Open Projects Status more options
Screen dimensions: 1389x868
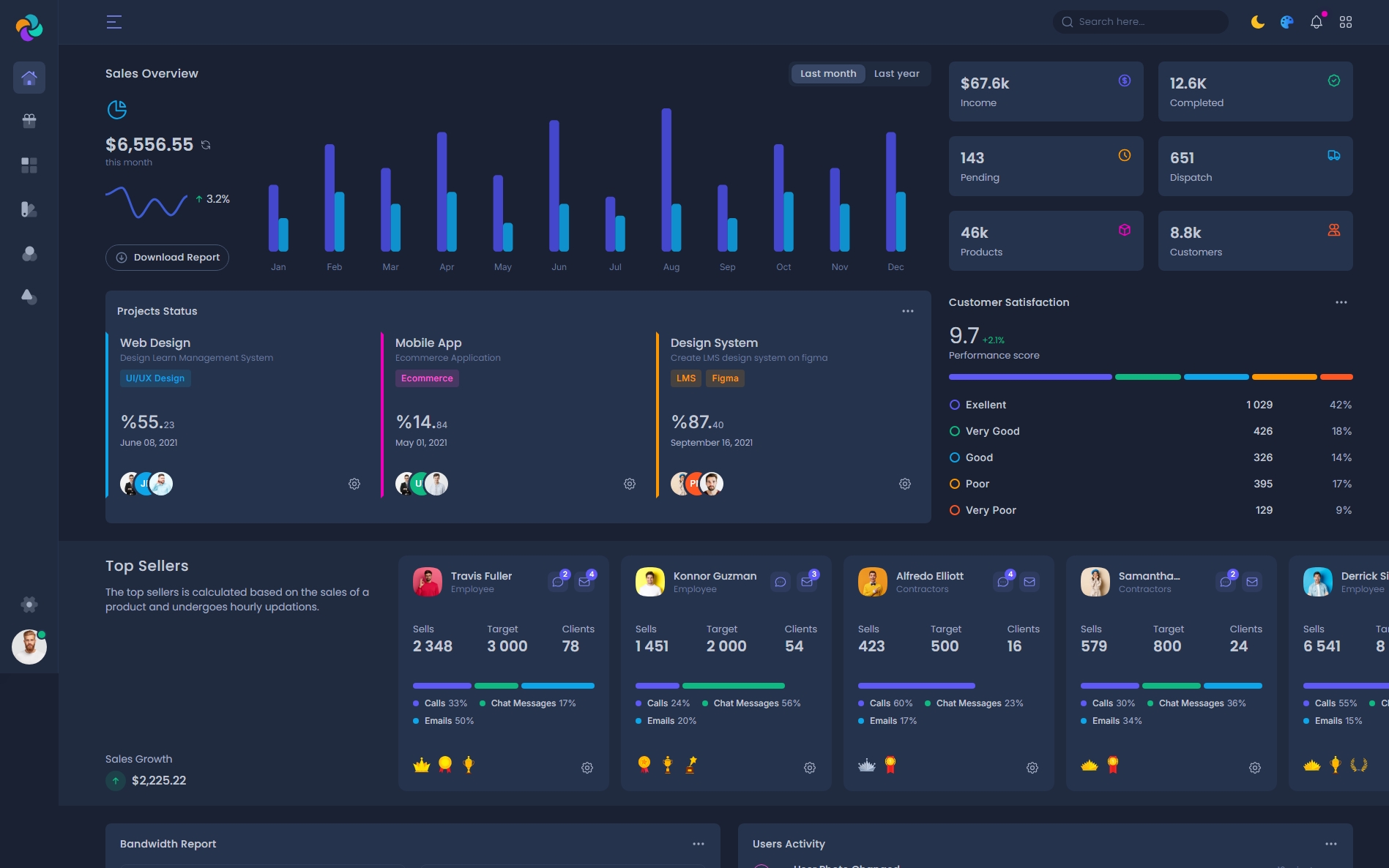click(908, 311)
